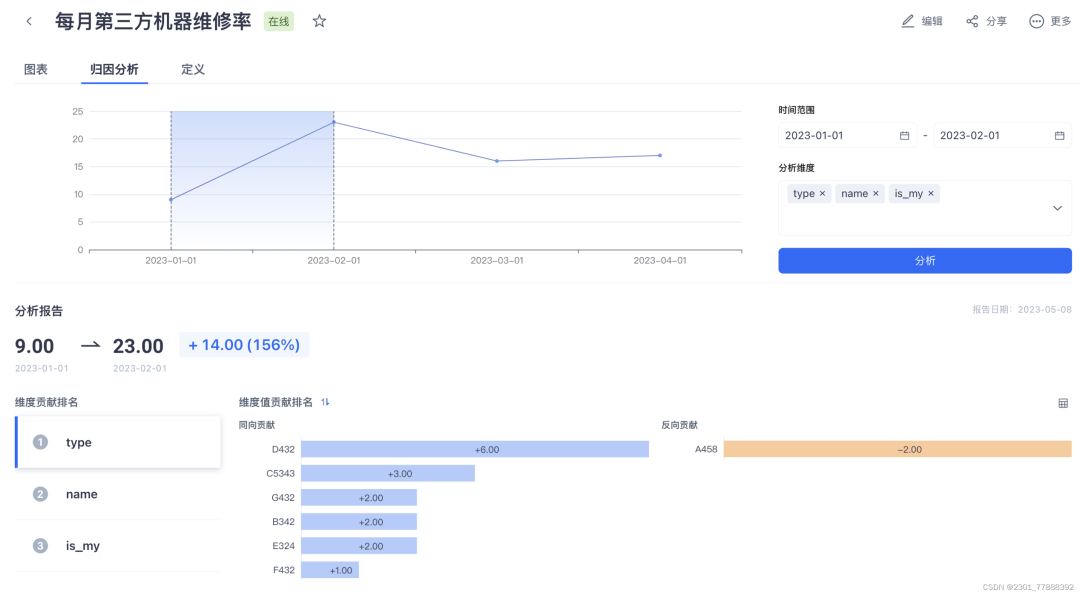Click the F432 +1.00 bar

[330, 570]
